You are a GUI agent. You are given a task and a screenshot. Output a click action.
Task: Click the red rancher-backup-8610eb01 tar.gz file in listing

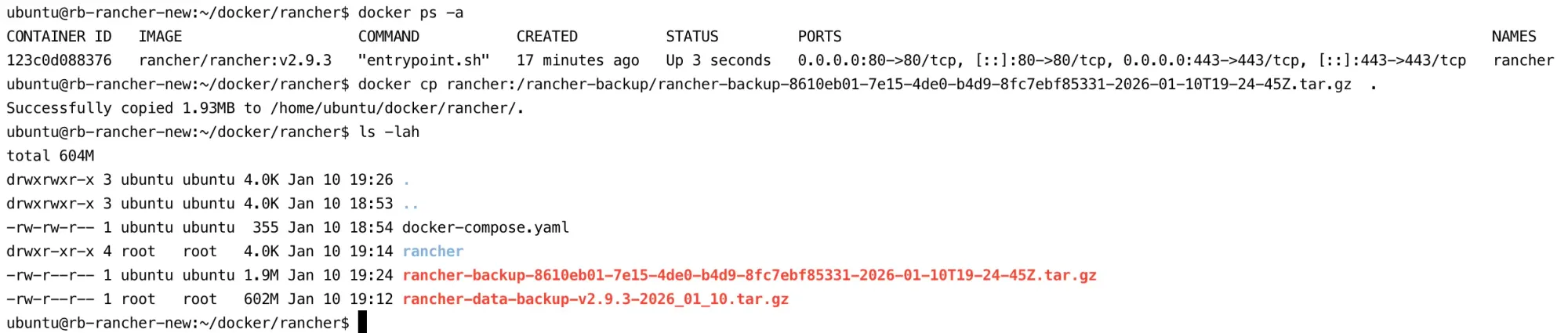point(749,276)
